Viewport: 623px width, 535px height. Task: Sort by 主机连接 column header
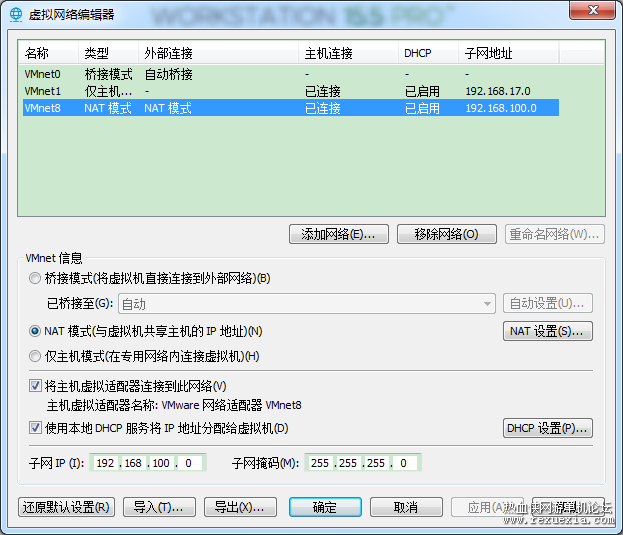348,53
